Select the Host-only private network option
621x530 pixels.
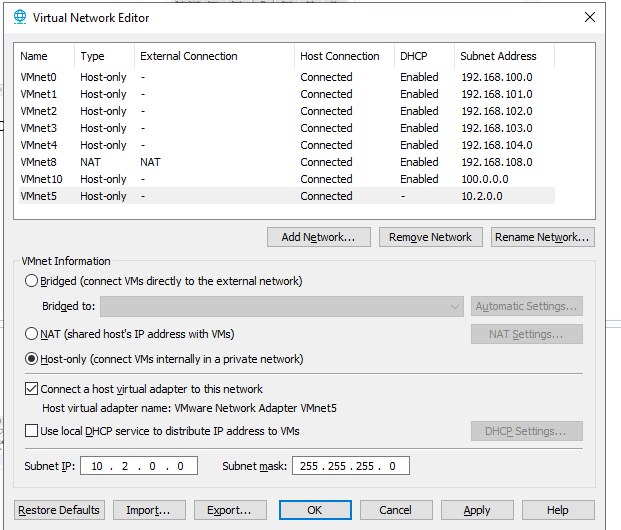pos(31,359)
